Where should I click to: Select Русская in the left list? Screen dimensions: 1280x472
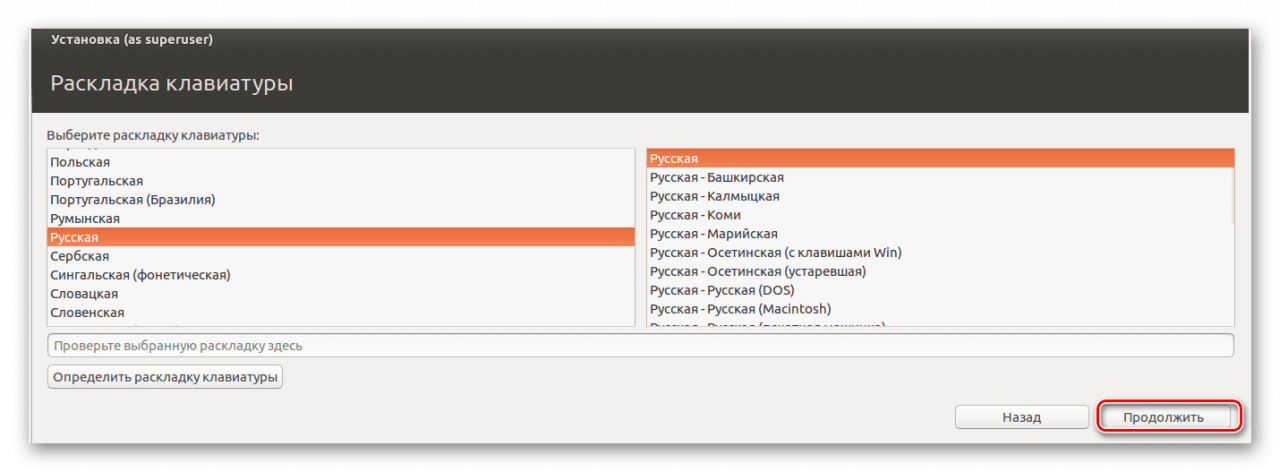pos(75,237)
